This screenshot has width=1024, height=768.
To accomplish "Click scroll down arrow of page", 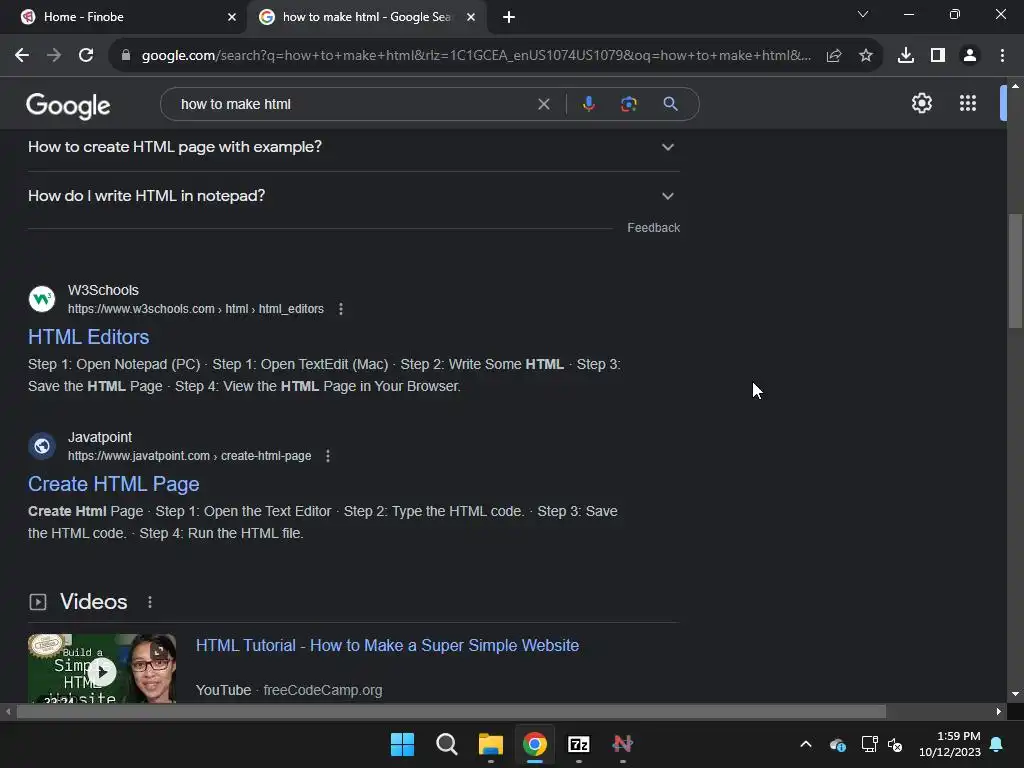I will point(1015,694).
